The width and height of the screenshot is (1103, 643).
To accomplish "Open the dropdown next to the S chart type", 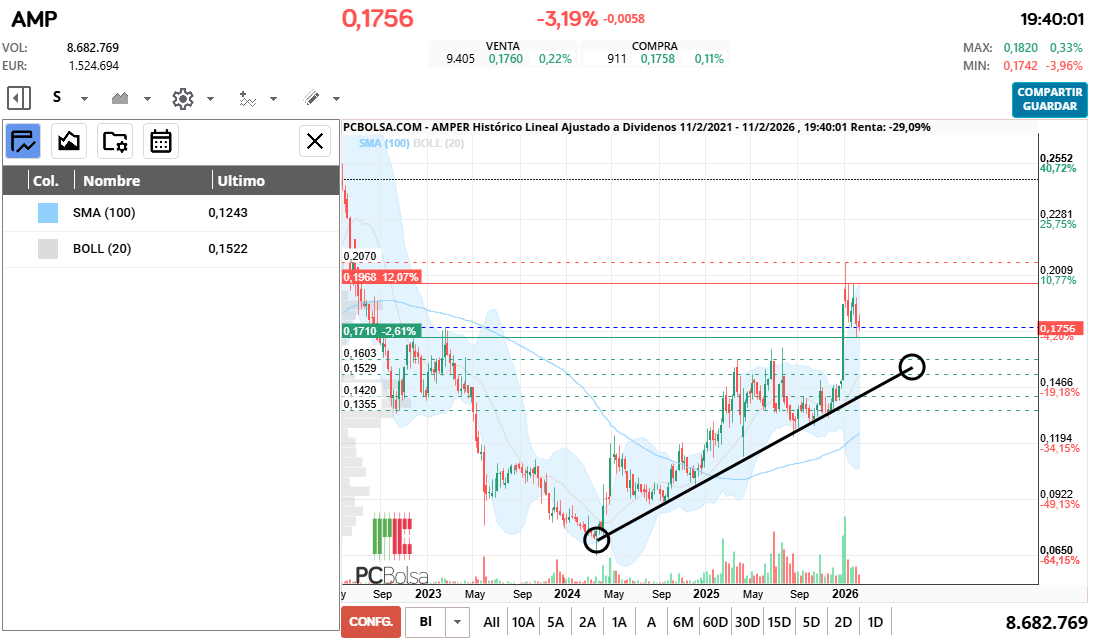I will [x=84, y=98].
